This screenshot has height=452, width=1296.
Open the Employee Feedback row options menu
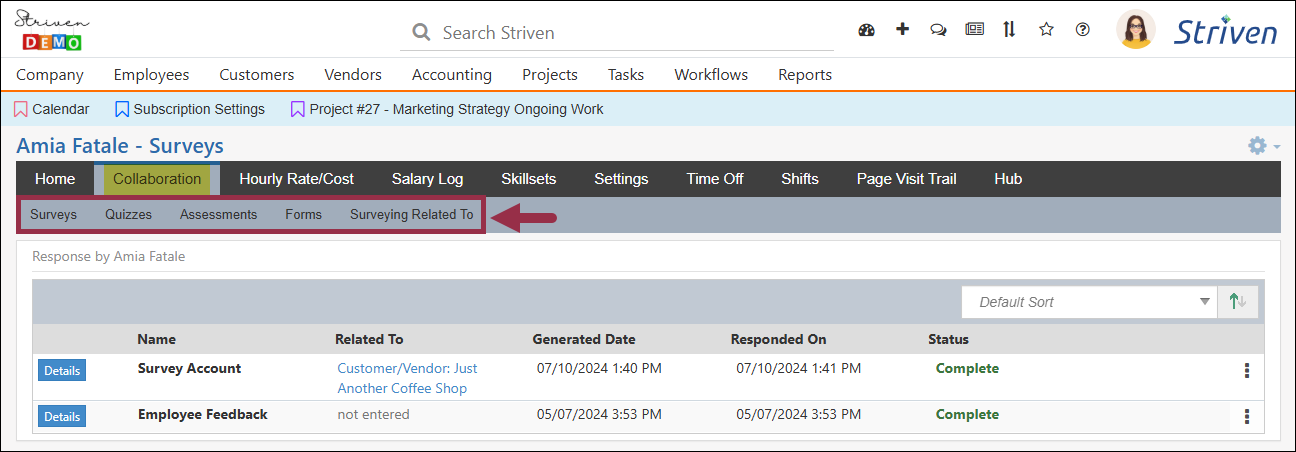[1246, 417]
